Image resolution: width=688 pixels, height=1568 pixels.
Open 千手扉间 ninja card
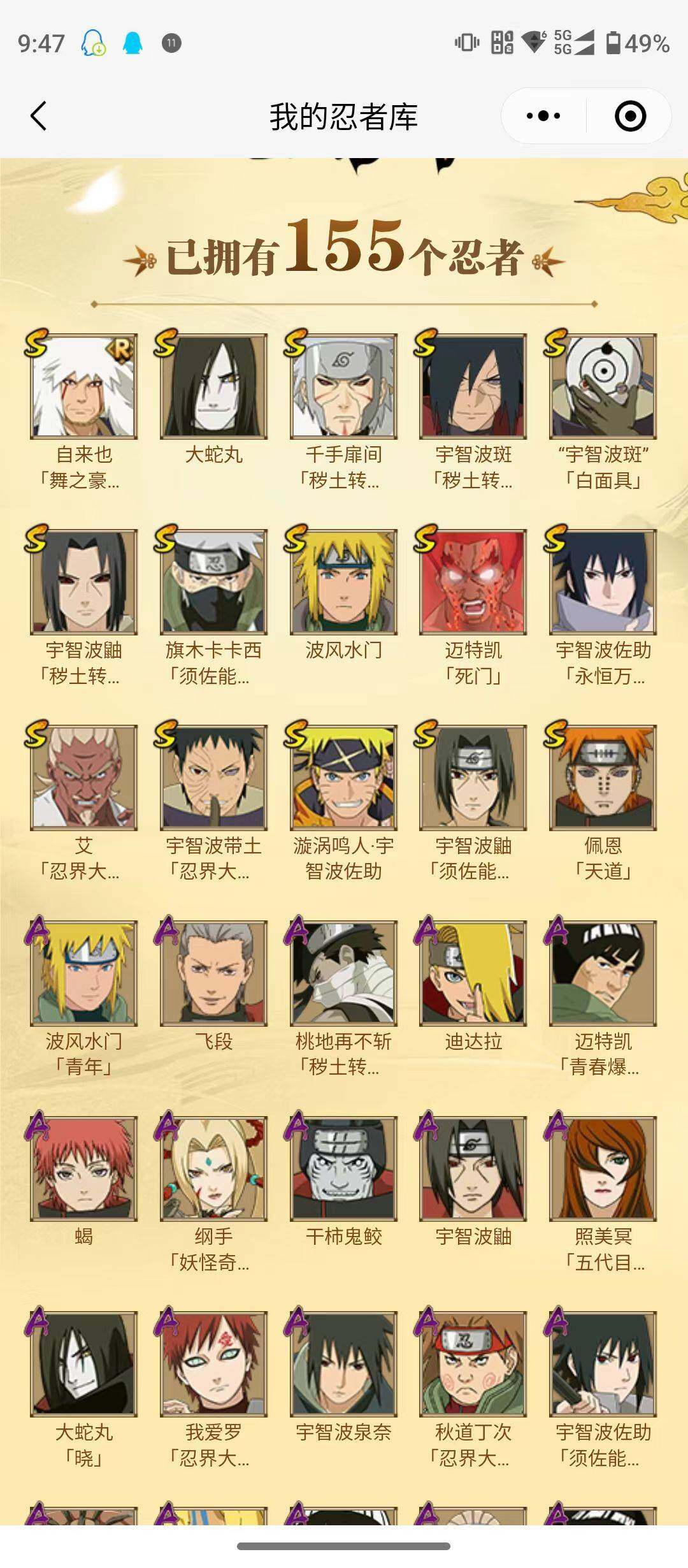[343, 386]
